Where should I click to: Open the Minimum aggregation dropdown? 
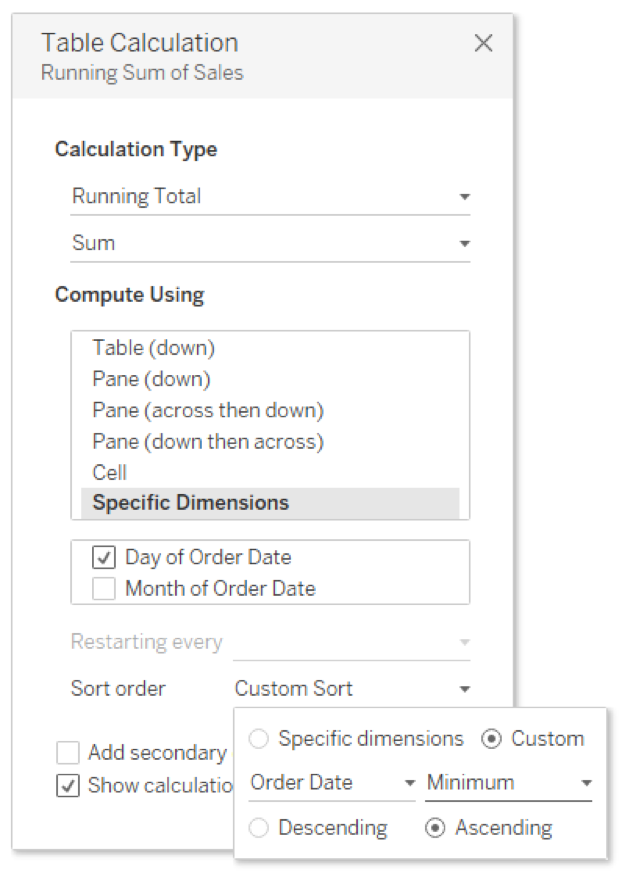point(508,783)
